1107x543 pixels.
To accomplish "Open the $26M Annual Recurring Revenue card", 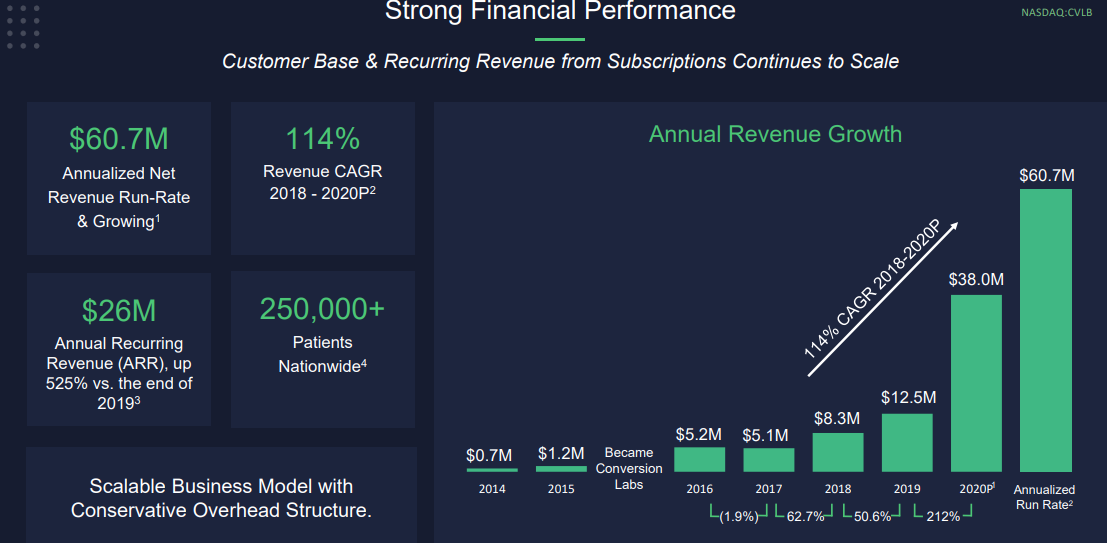I will 119,349.
